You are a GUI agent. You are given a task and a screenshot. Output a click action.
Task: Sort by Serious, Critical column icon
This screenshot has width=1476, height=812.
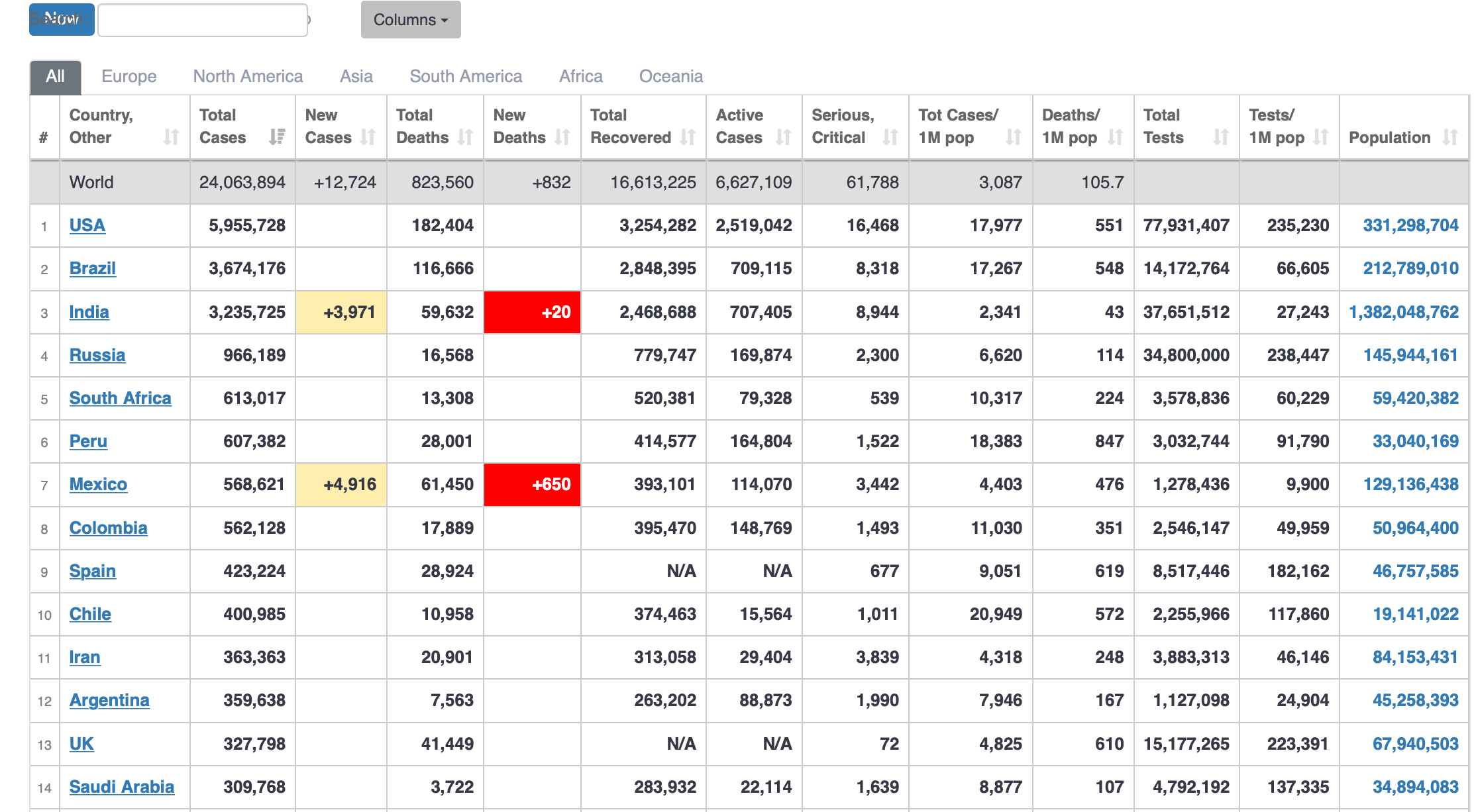coord(890,136)
